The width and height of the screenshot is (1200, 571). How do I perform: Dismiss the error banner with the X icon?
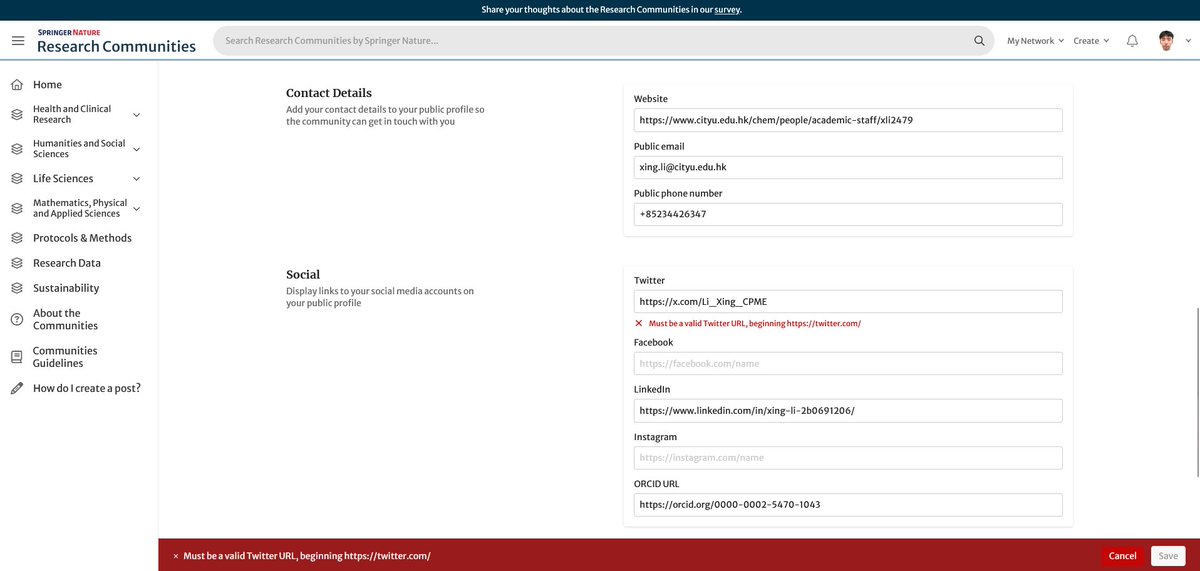(176, 556)
